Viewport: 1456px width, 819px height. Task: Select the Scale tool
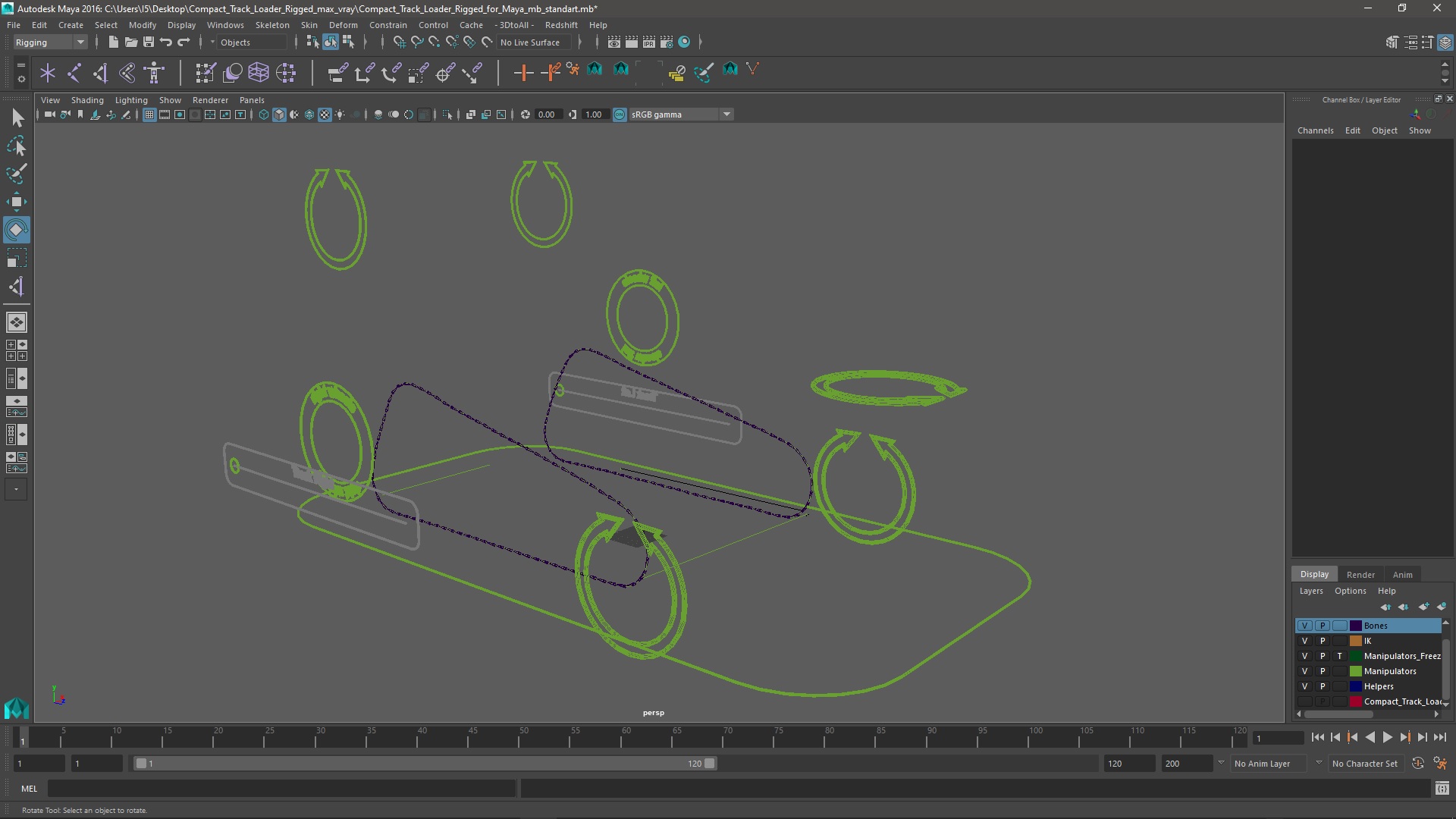[17, 258]
